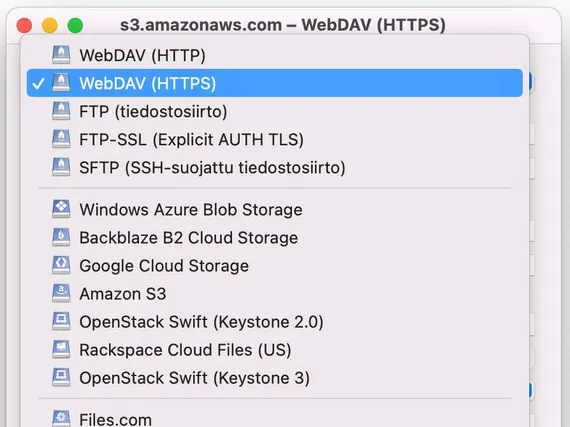Click the Amazon S3 drive icon
Viewport: 570px width, 427px height.
click(x=61, y=293)
